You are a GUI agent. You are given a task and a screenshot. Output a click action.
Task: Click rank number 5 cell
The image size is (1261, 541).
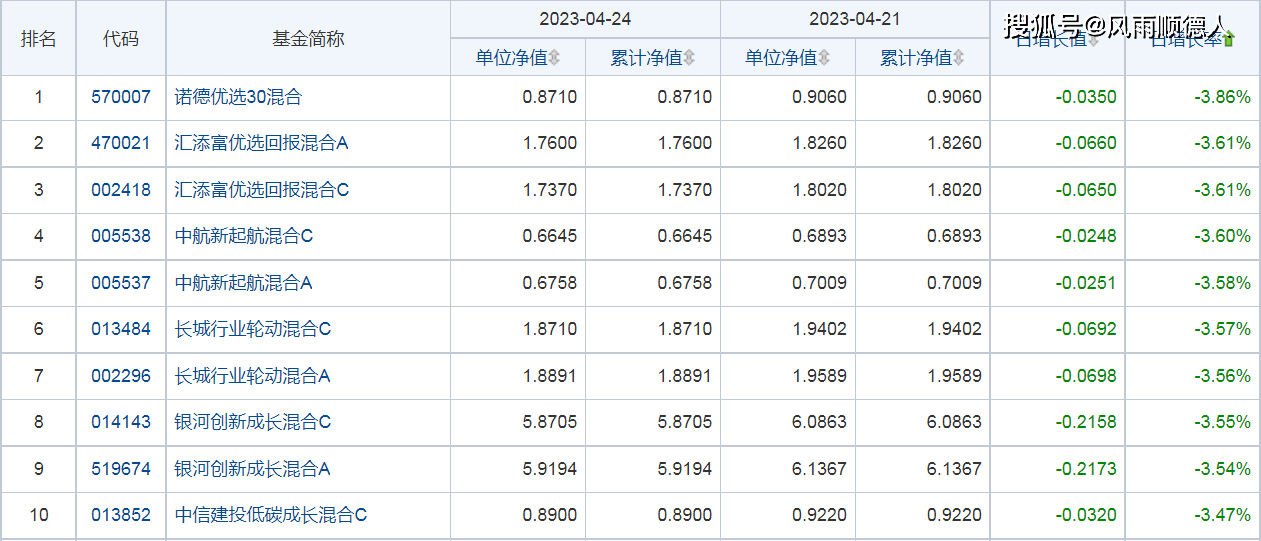coord(39,283)
